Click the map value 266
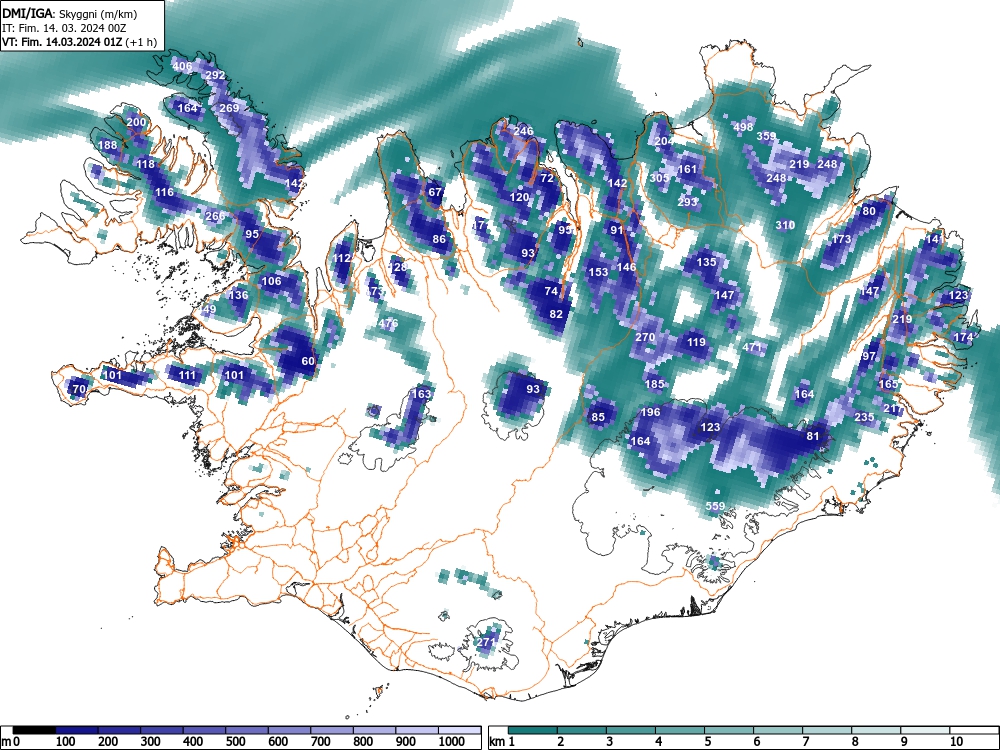This screenshot has height=750, width=1000. tap(215, 216)
